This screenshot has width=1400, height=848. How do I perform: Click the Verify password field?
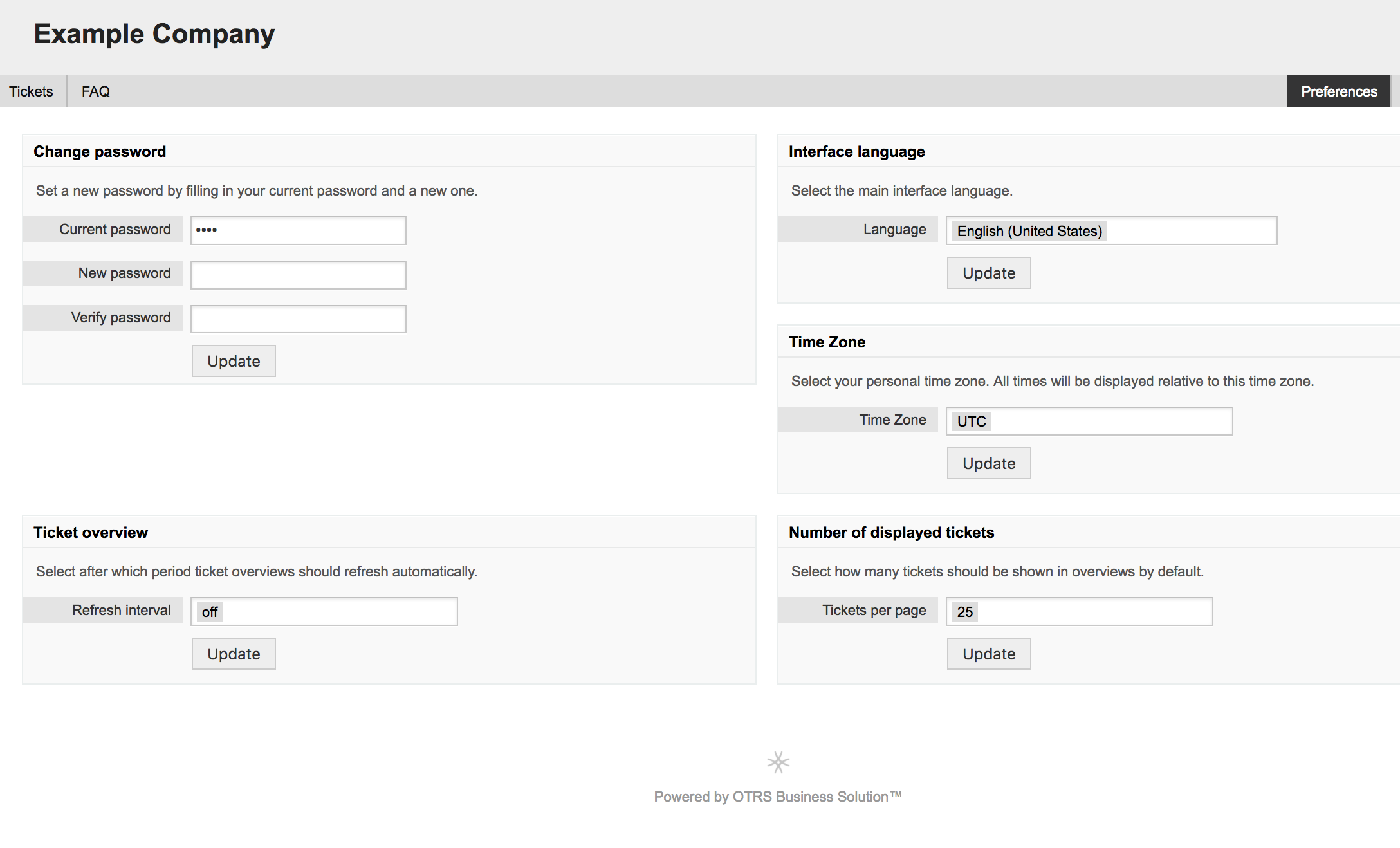pyautogui.click(x=297, y=318)
